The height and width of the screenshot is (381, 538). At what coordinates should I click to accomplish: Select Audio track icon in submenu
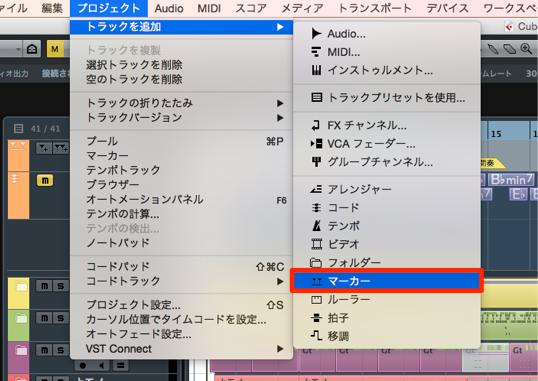pyautogui.click(x=316, y=34)
